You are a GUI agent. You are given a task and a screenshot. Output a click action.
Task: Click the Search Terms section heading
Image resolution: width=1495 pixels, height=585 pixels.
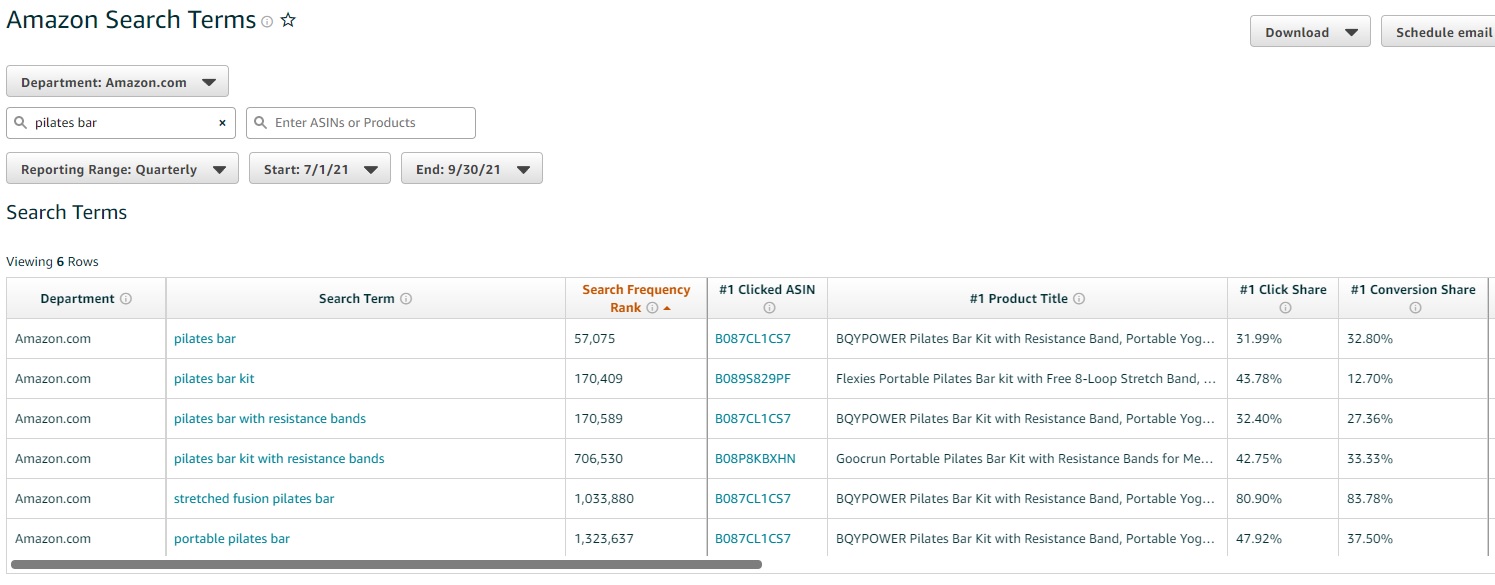point(67,212)
